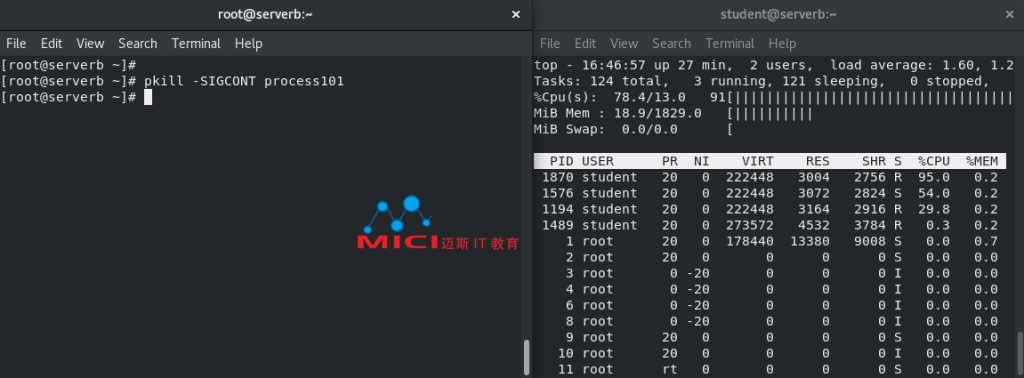The height and width of the screenshot is (378, 1024).
Task: Open View menu in student terminal
Action: [x=624, y=44]
